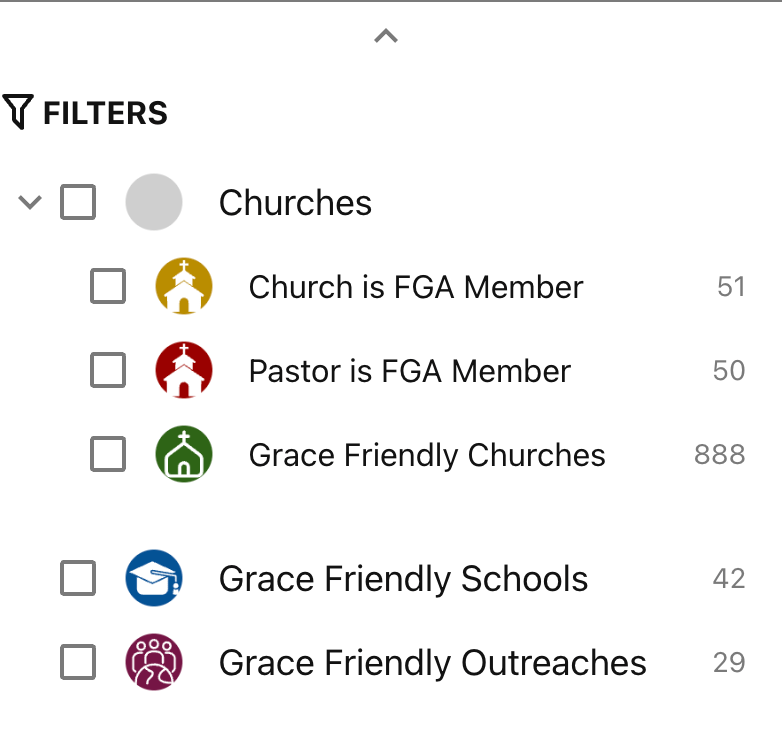Enable the Grace Friendly Schools checkbox

tap(78, 578)
